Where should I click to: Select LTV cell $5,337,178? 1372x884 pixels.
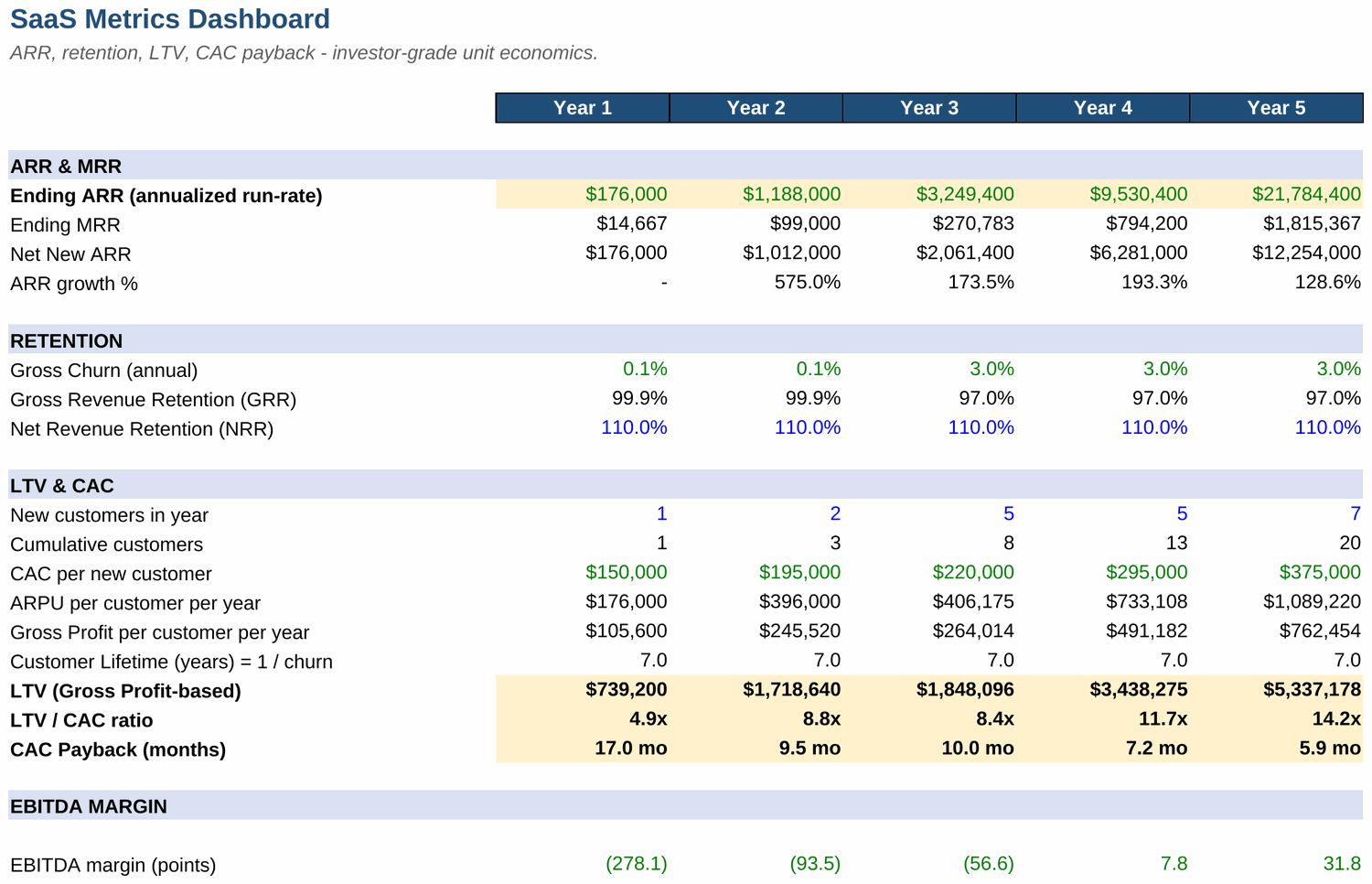tap(1277, 689)
